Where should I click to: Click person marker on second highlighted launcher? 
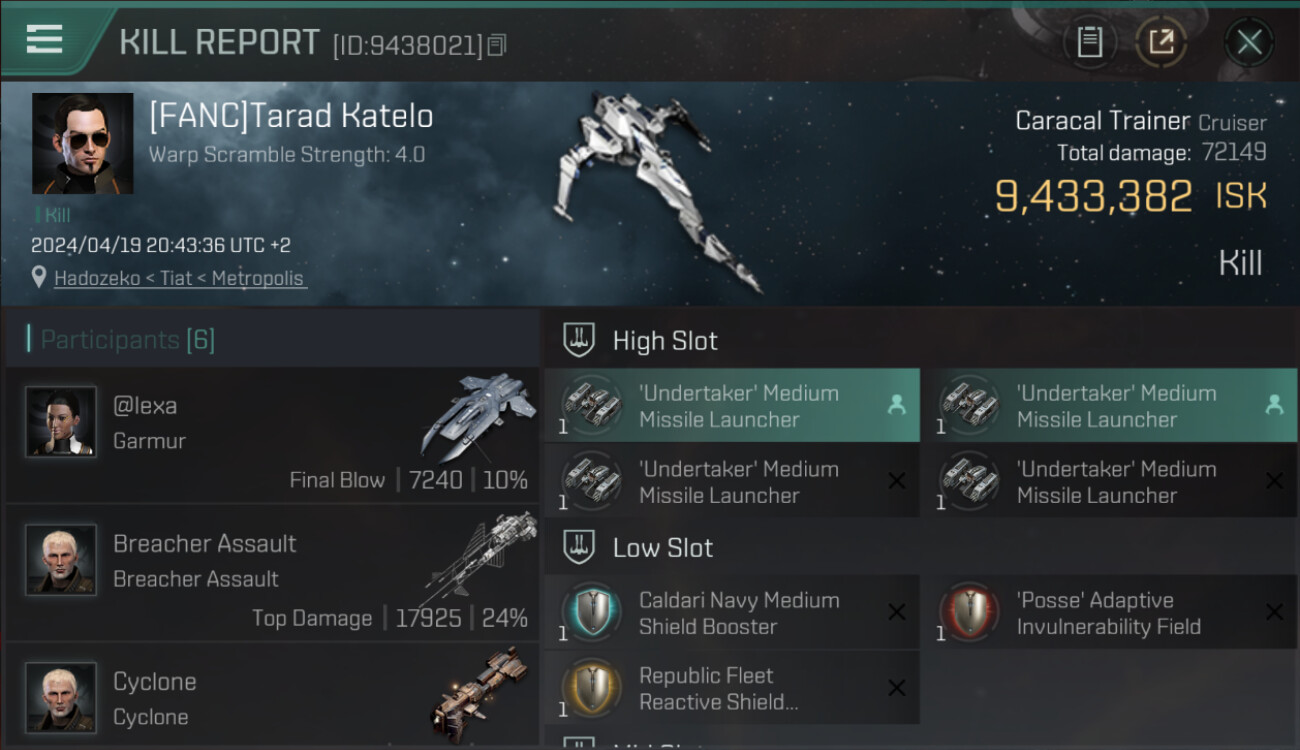point(1274,405)
